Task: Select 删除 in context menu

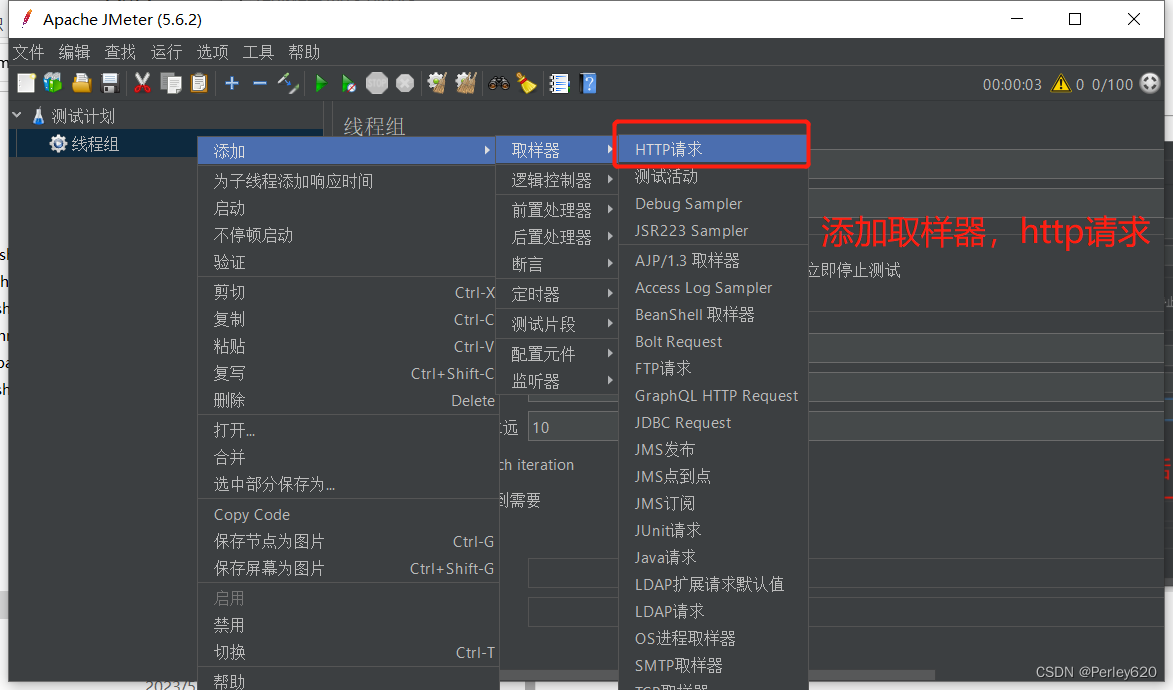Action: coord(348,400)
